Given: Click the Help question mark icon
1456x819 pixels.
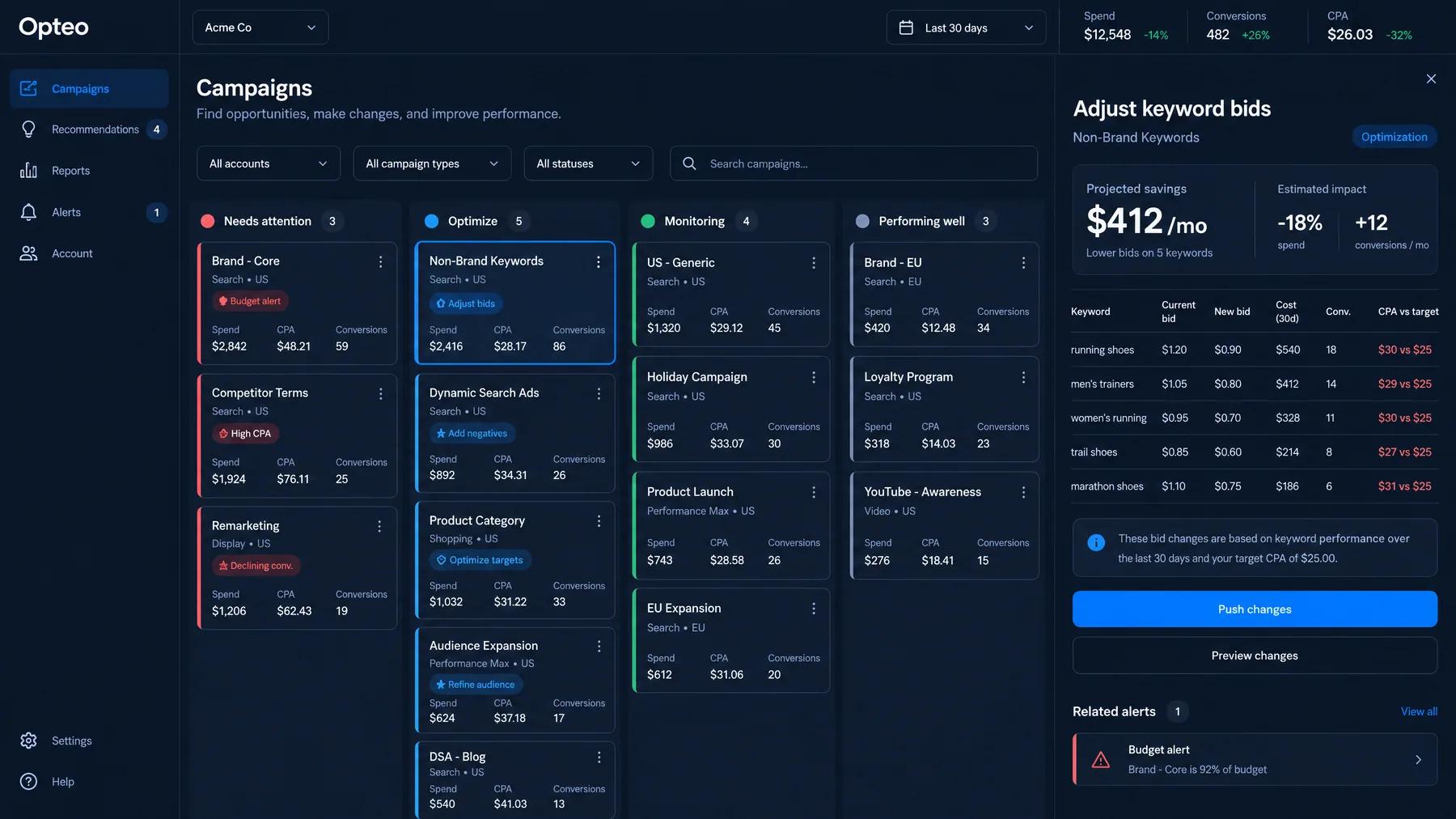Looking at the screenshot, I should click(28, 782).
